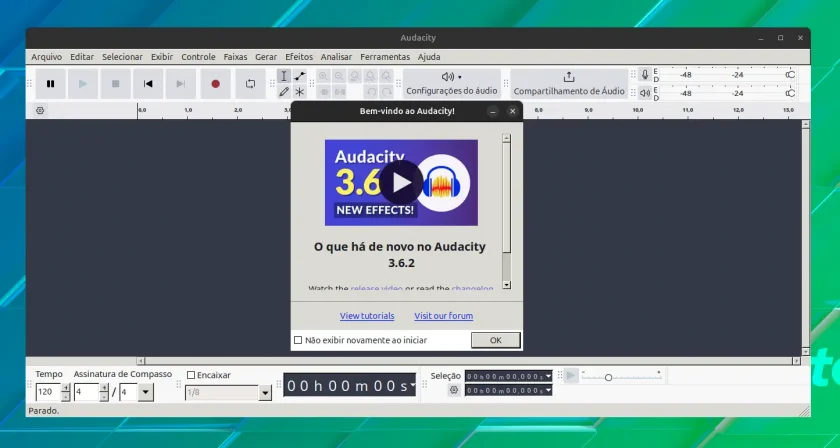Click the Zoom Toggle icon
The image size is (840, 448).
click(386, 76)
